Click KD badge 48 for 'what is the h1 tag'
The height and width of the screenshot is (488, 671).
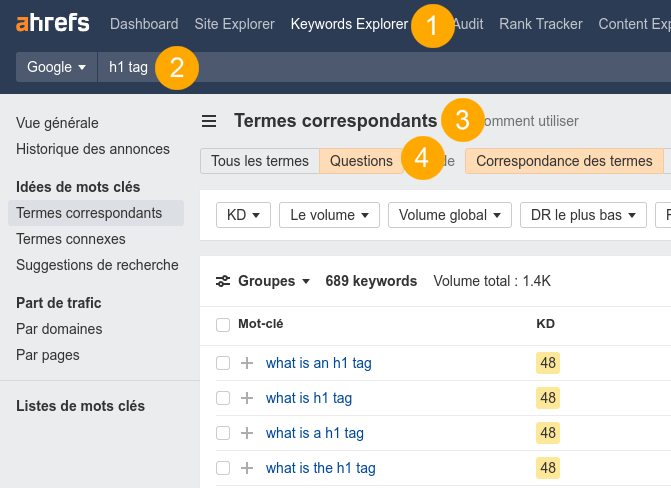(x=548, y=468)
